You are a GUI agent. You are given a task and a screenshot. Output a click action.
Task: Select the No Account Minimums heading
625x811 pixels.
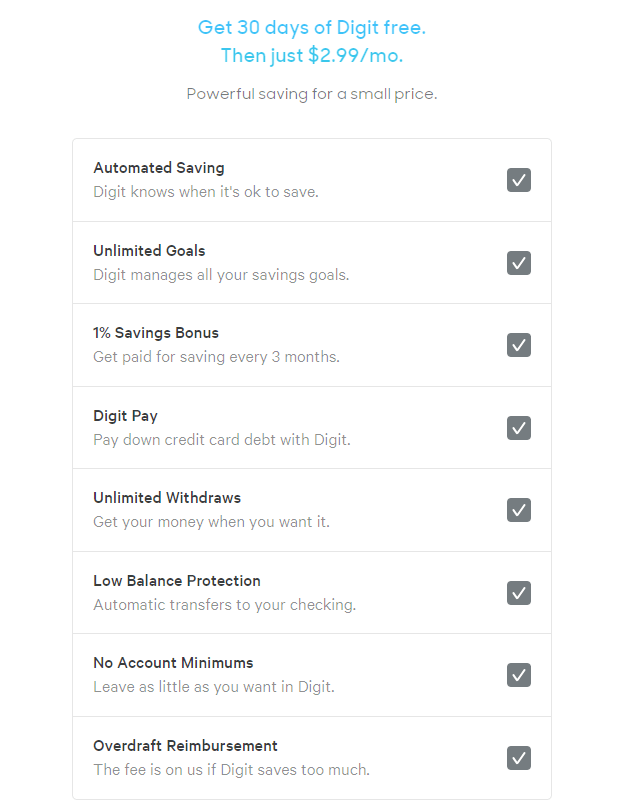point(173,663)
